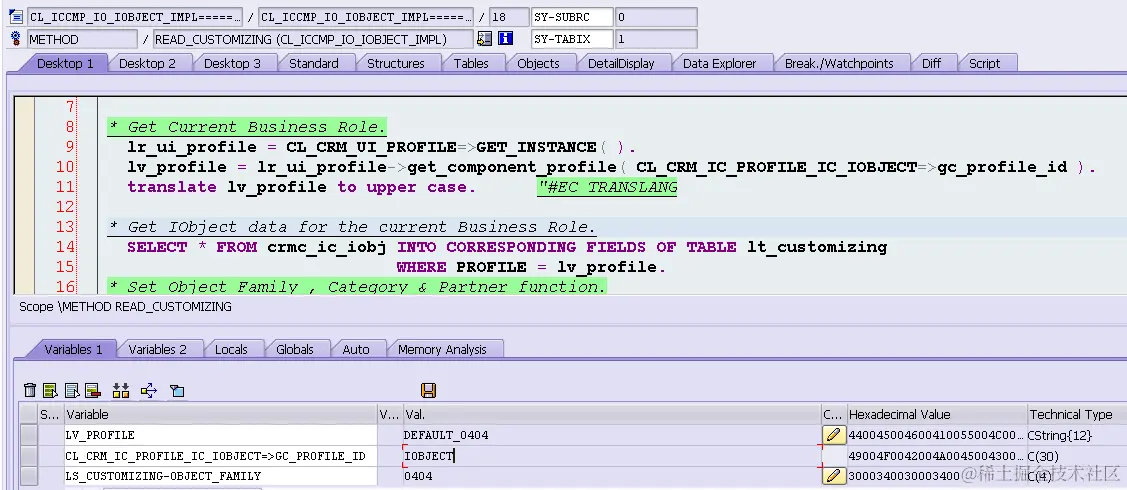
Task: Click the 0404 value cell
Action: point(612,476)
